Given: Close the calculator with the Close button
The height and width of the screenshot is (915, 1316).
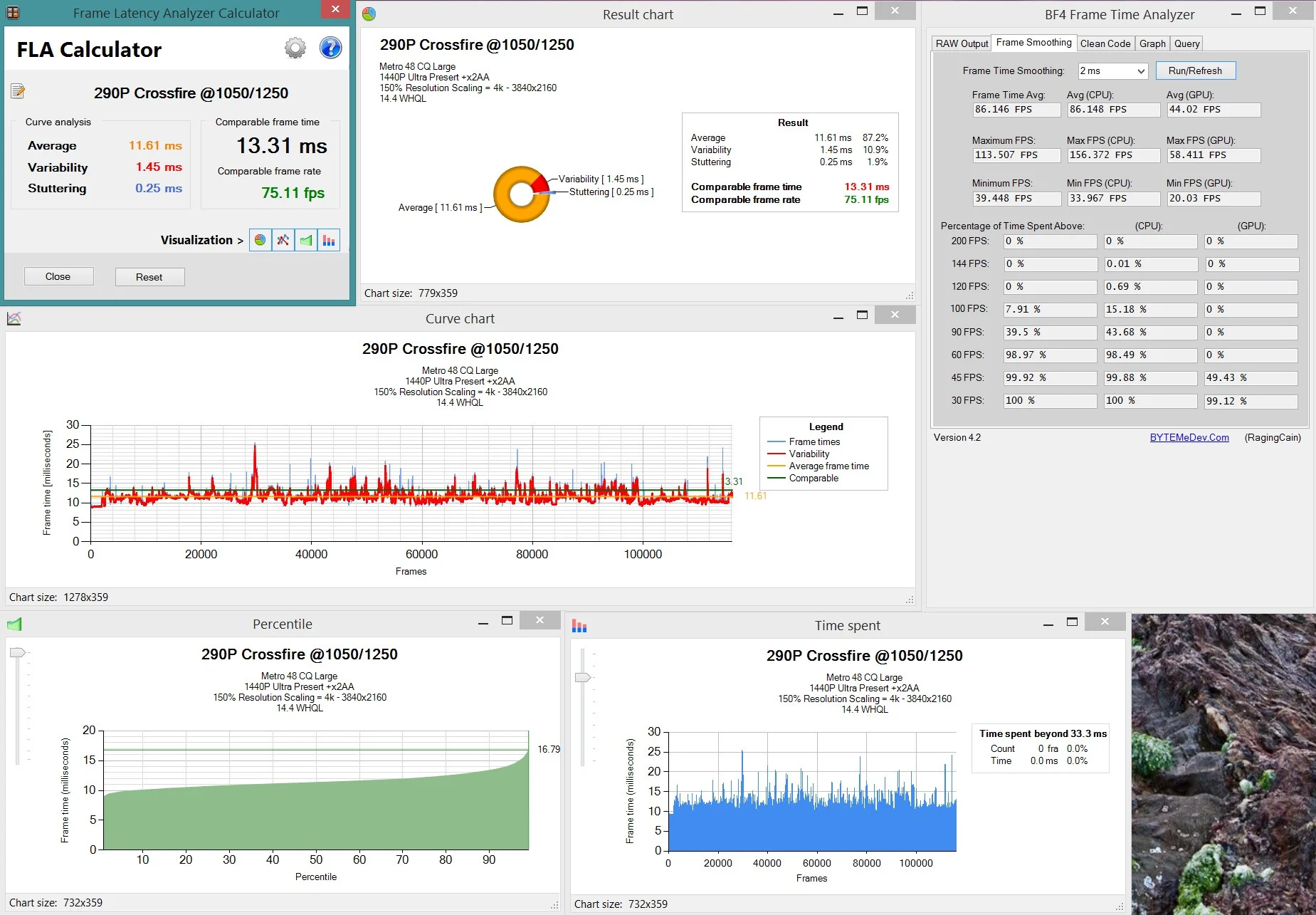Looking at the screenshot, I should [58, 276].
